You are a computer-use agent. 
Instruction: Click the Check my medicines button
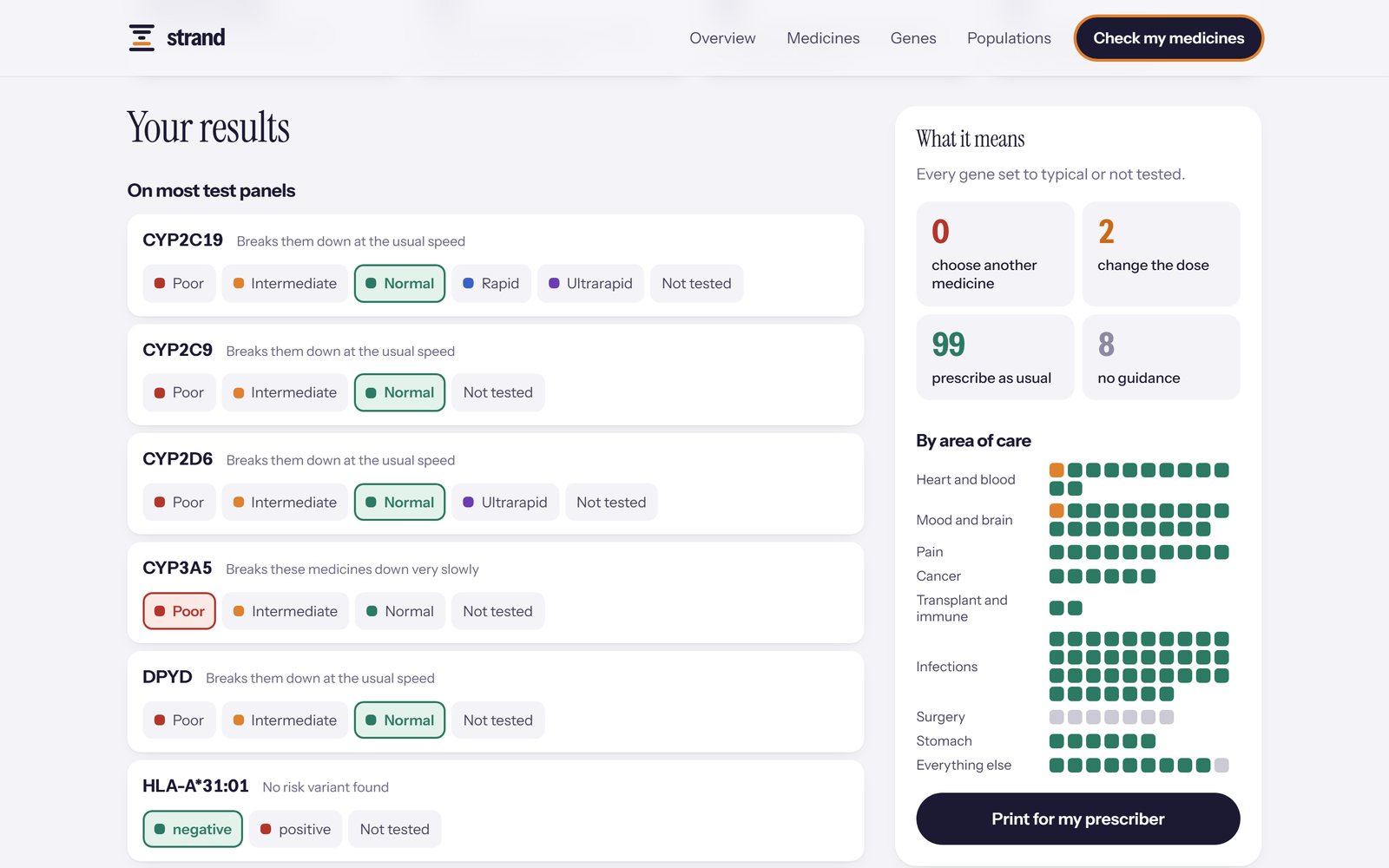[1168, 38]
